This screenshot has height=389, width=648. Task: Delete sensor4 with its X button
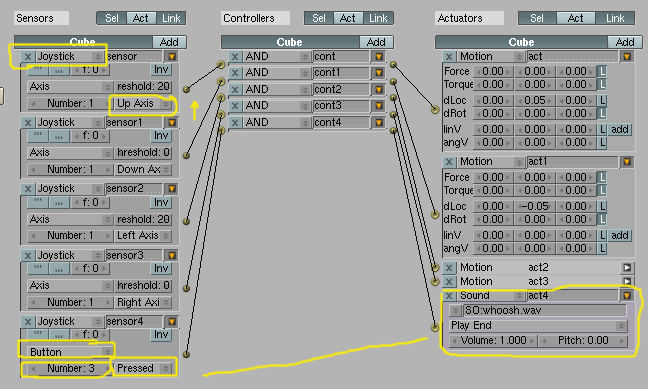28,322
